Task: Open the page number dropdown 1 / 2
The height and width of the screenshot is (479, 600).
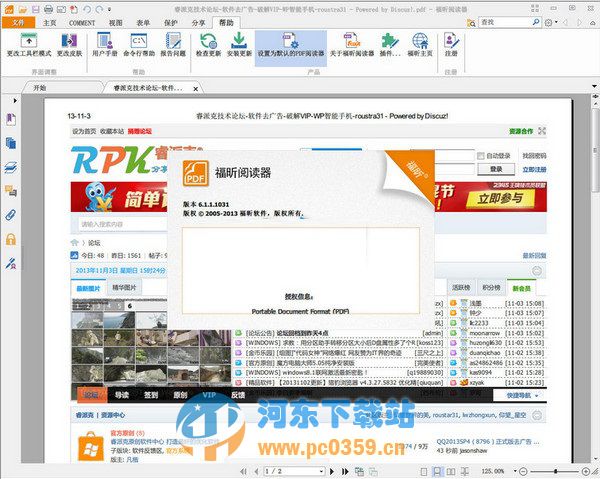Action: tap(321, 471)
